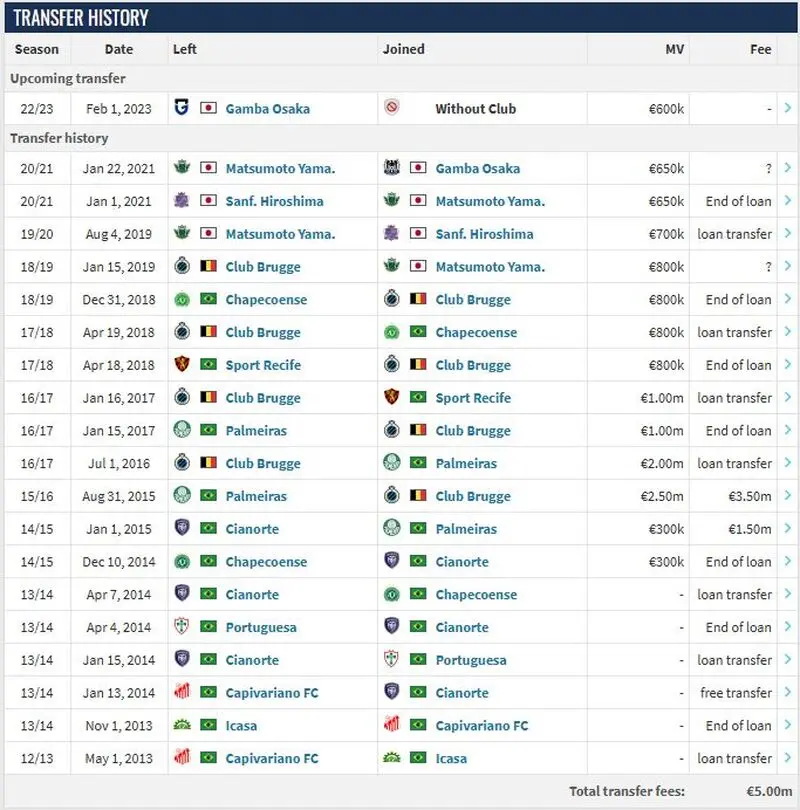The image size is (800, 810).
Task: Click Palmeiras crest in Jan 15, 2017 row
Action: click(181, 429)
